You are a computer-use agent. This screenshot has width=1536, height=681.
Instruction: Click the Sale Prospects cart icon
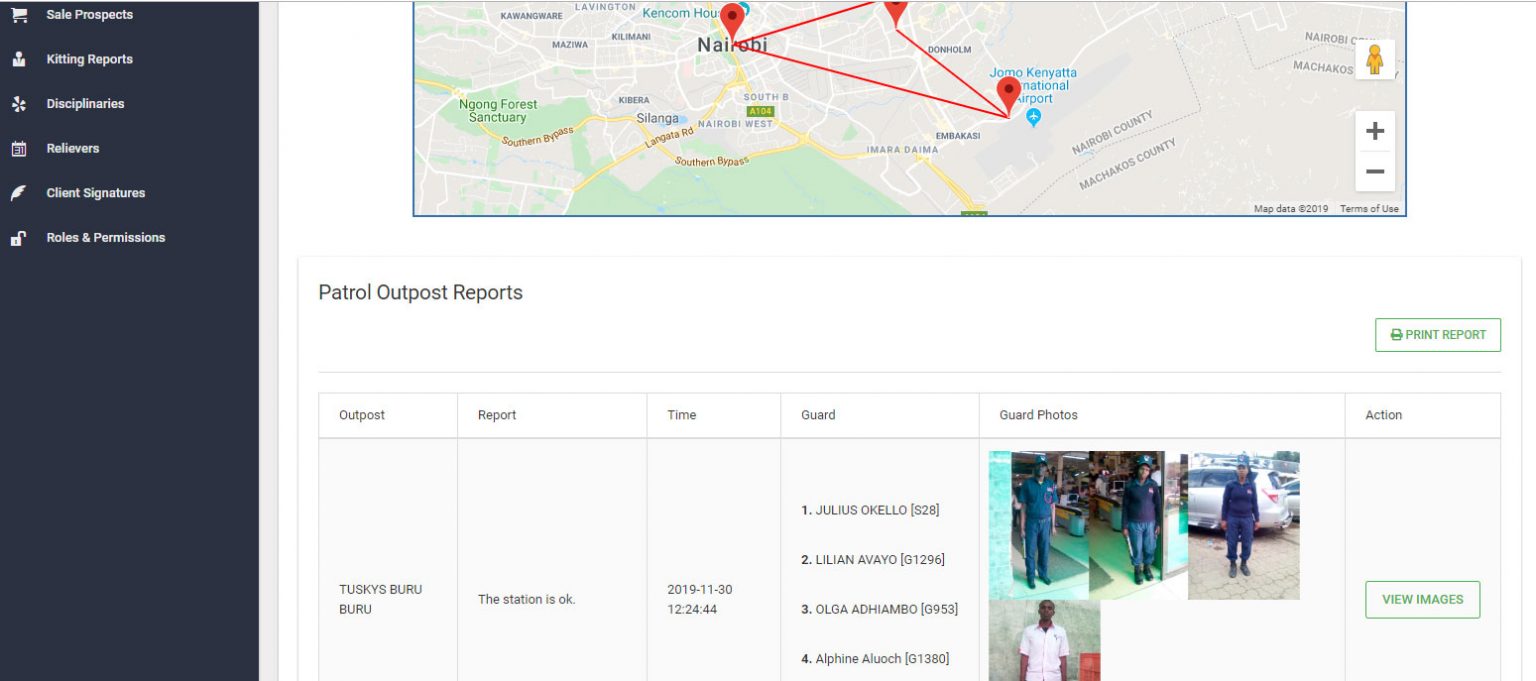coord(19,15)
